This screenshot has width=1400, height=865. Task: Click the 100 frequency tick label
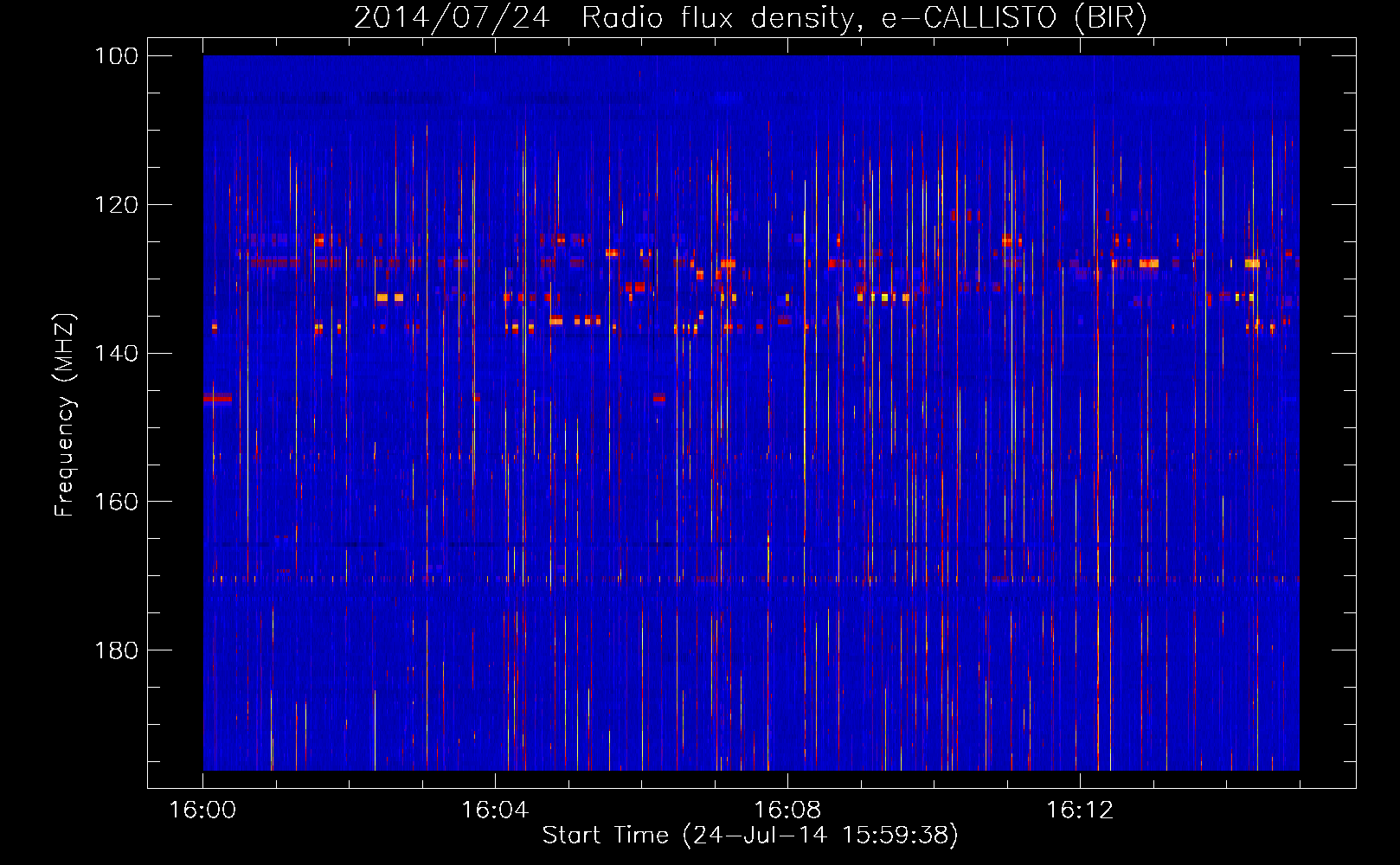(x=116, y=56)
